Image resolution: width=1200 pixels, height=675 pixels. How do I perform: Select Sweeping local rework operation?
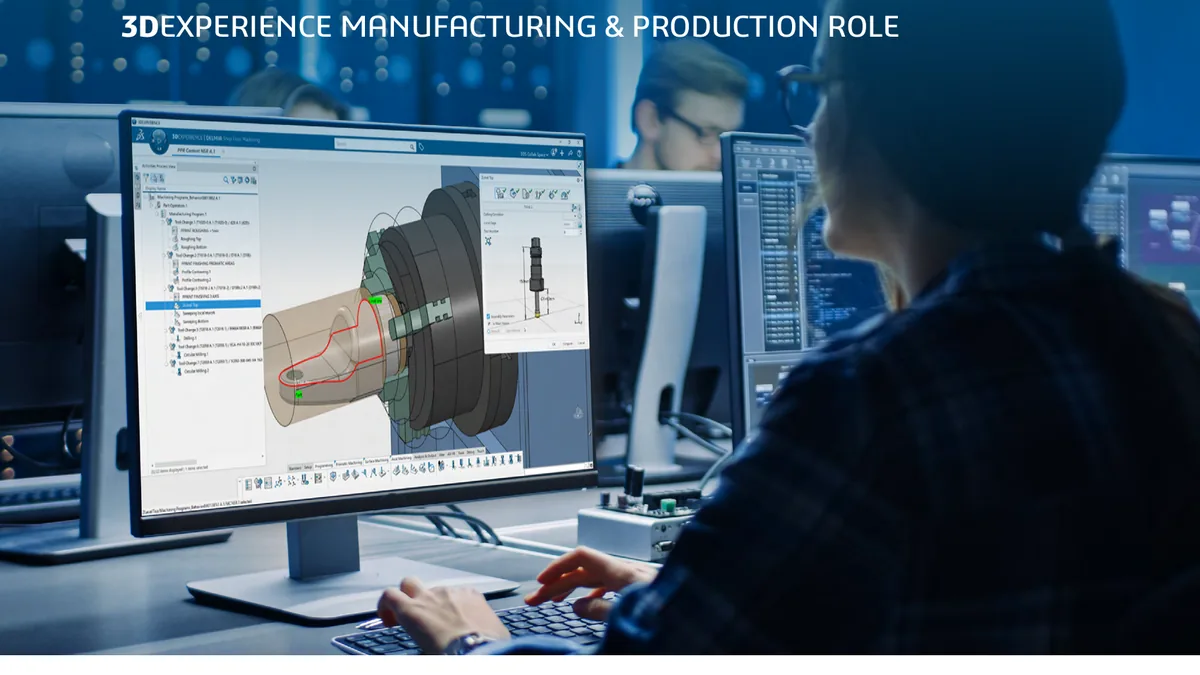(x=198, y=313)
